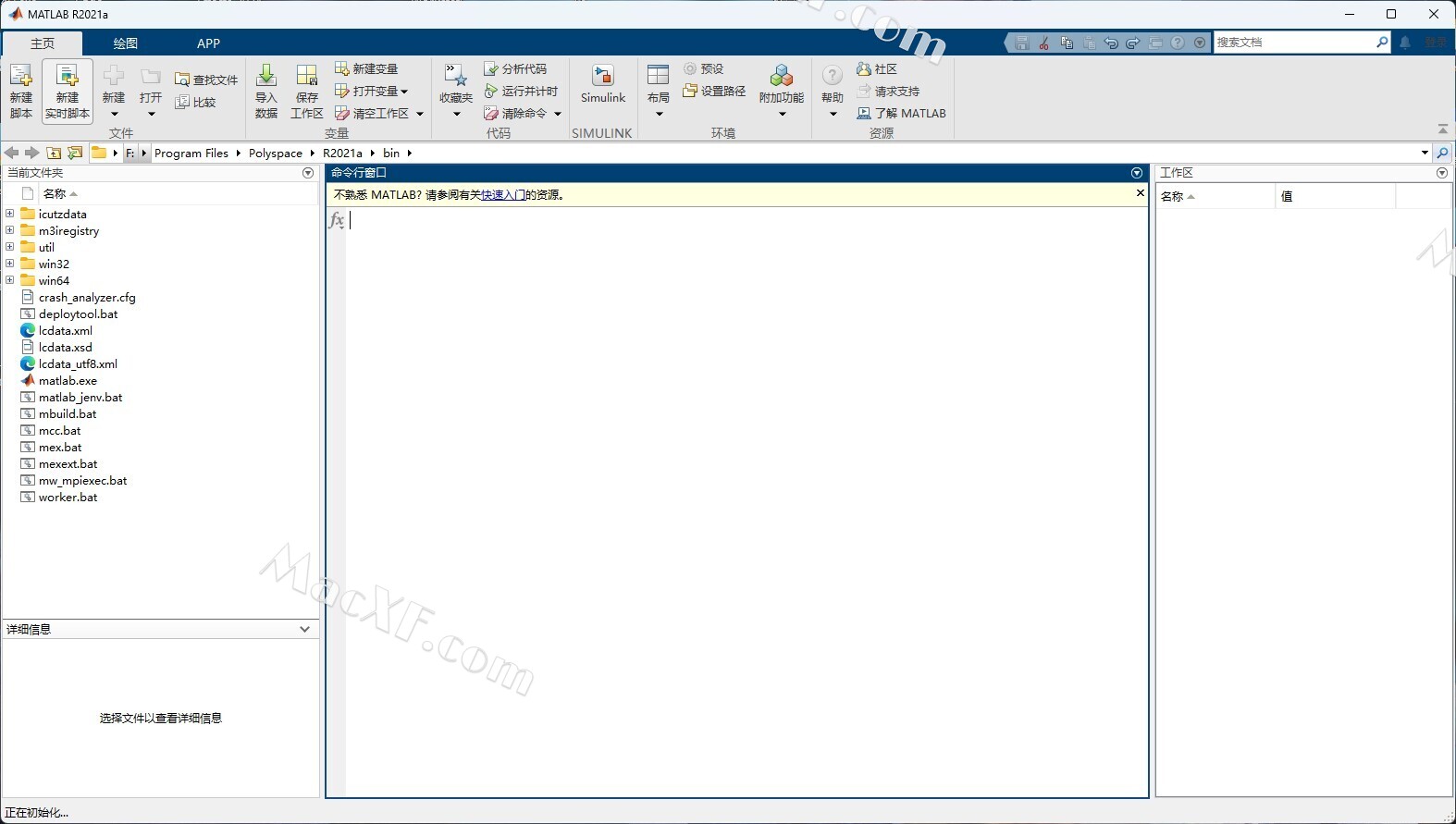
Task: Collapse the Details (详细信息) panel chevron
Action: click(x=304, y=629)
